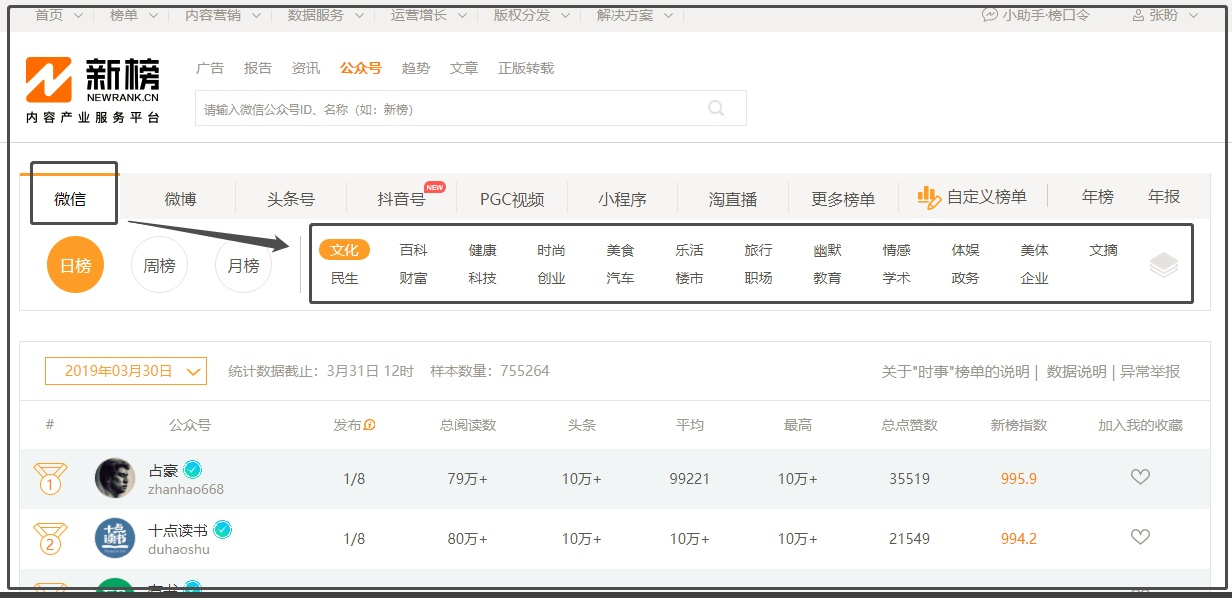The width and height of the screenshot is (1232, 598).
Task: Select the 正版转载 search type
Action: [x=526, y=68]
